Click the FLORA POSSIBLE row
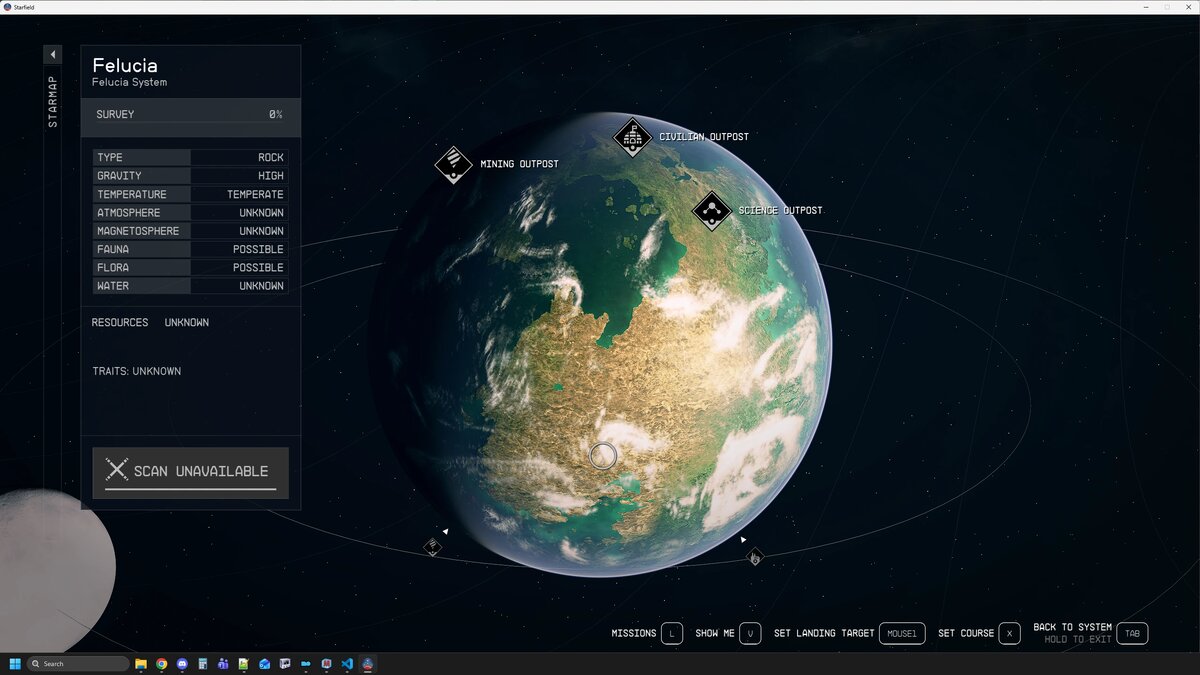 point(190,268)
